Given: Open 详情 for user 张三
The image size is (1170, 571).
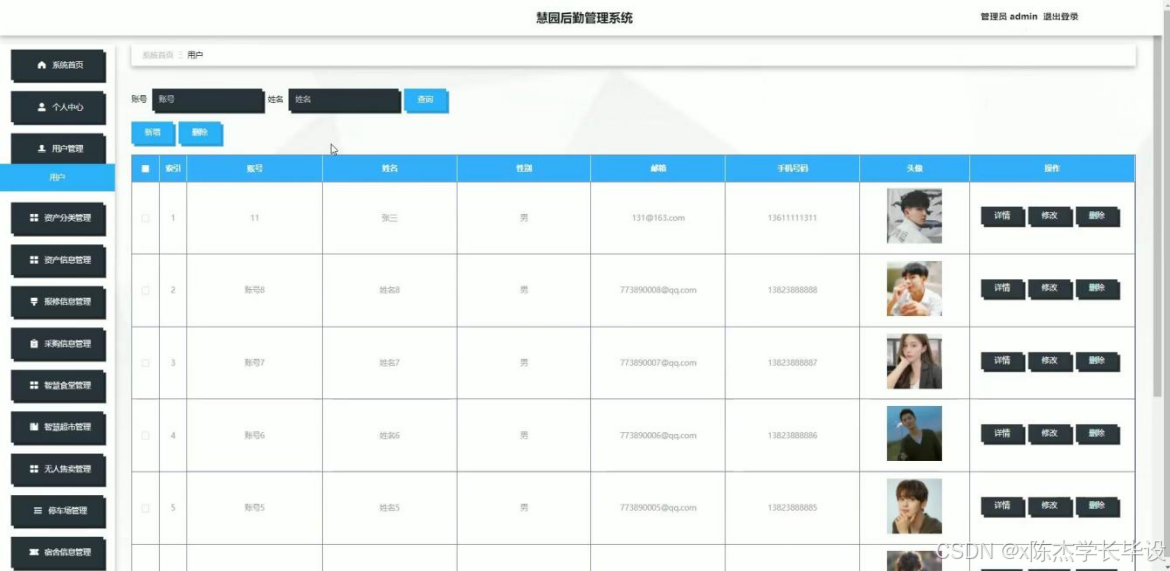Looking at the screenshot, I should tap(1002, 216).
